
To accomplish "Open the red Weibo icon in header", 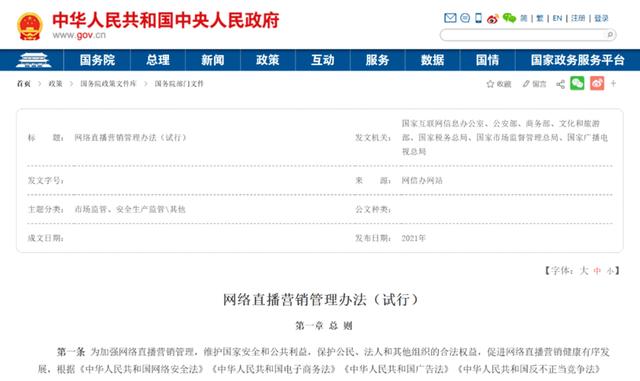I will 493,18.
